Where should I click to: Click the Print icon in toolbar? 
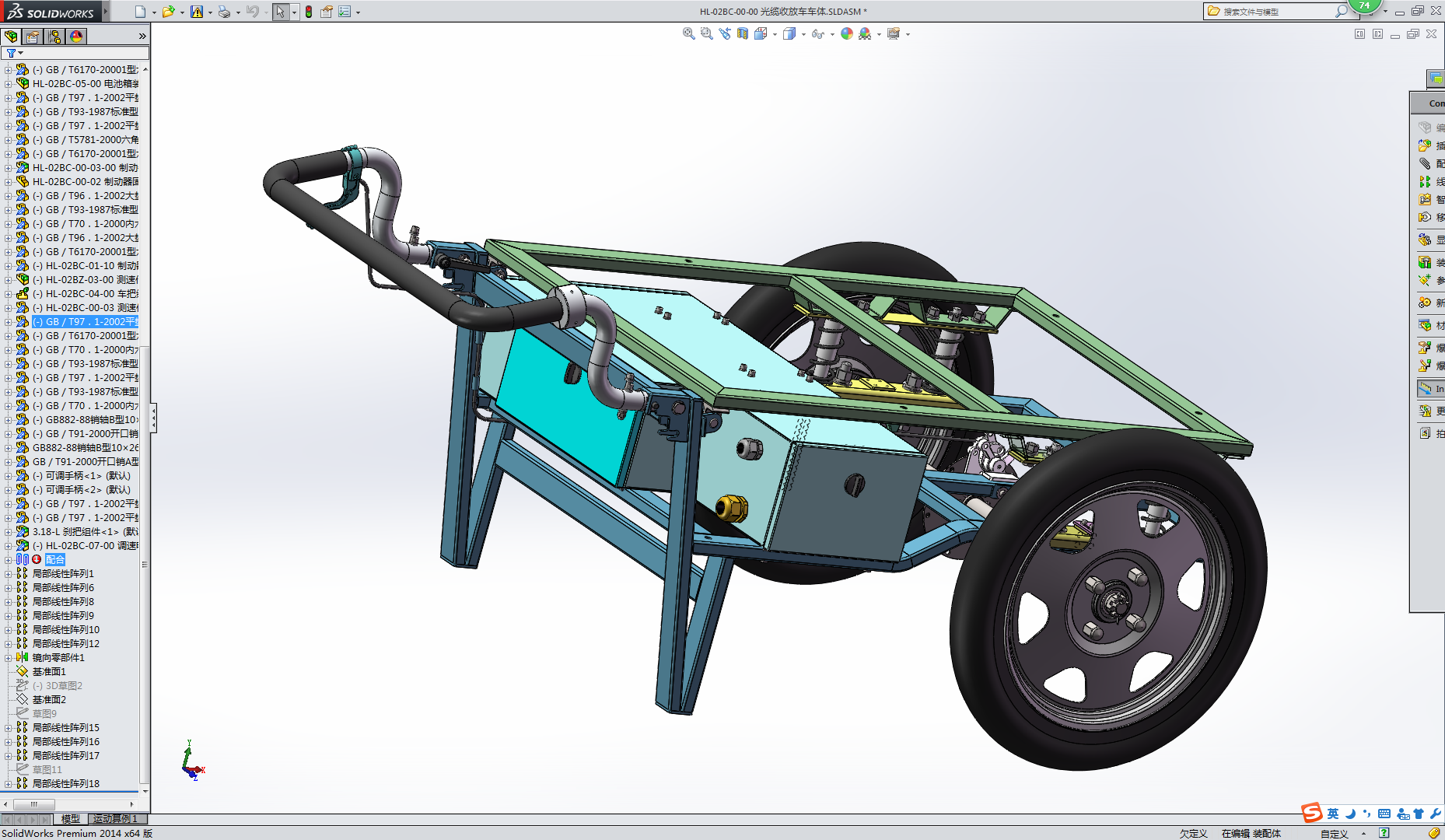pyautogui.click(x=224, y=12)
